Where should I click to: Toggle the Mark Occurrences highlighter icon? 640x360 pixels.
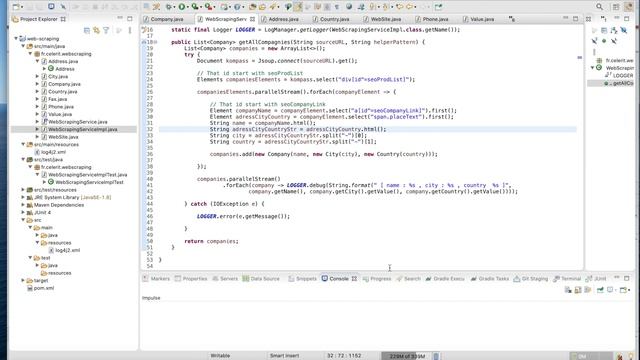[x=298, y=7]
